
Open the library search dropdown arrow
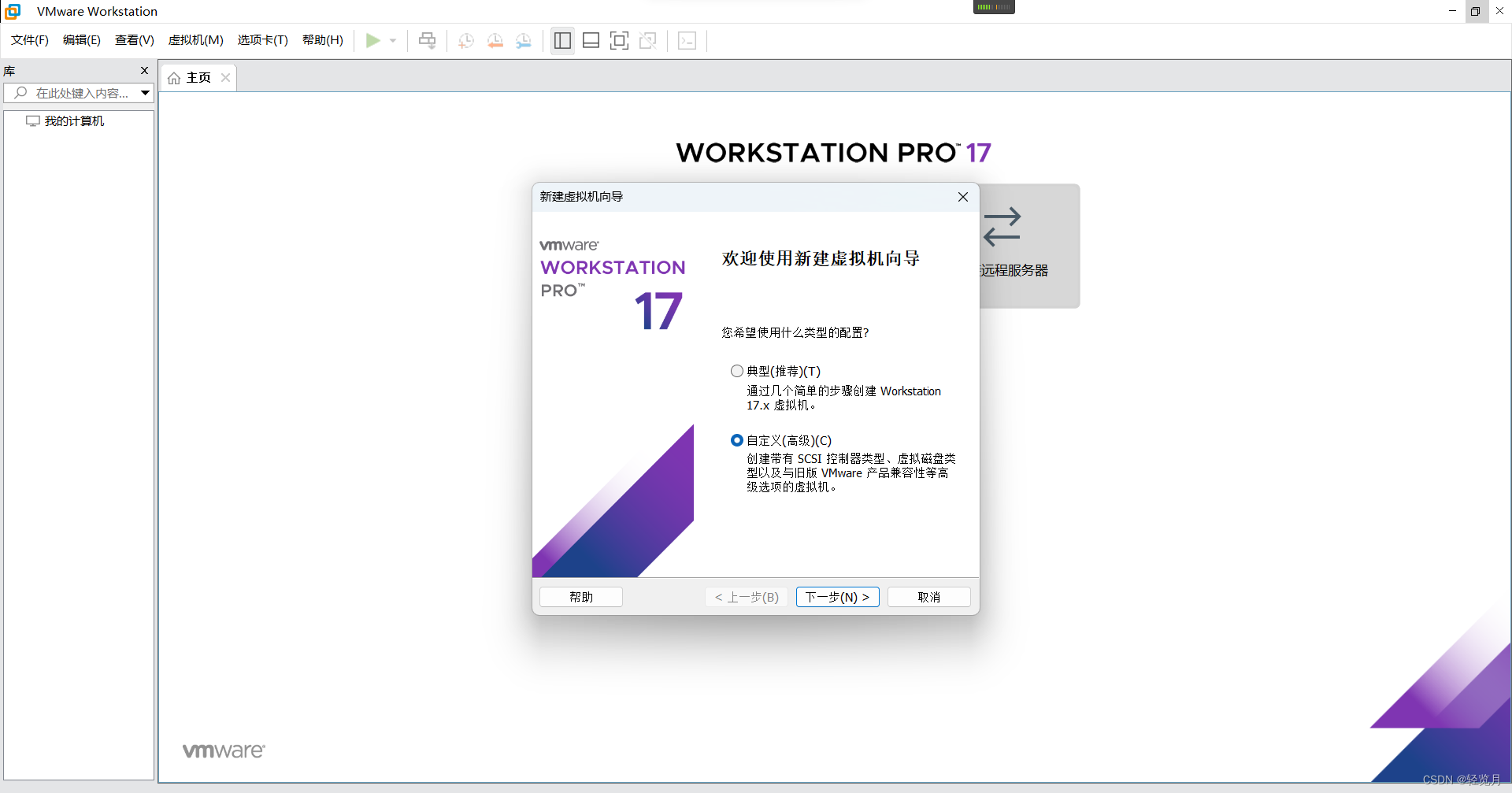click(146, 93)
